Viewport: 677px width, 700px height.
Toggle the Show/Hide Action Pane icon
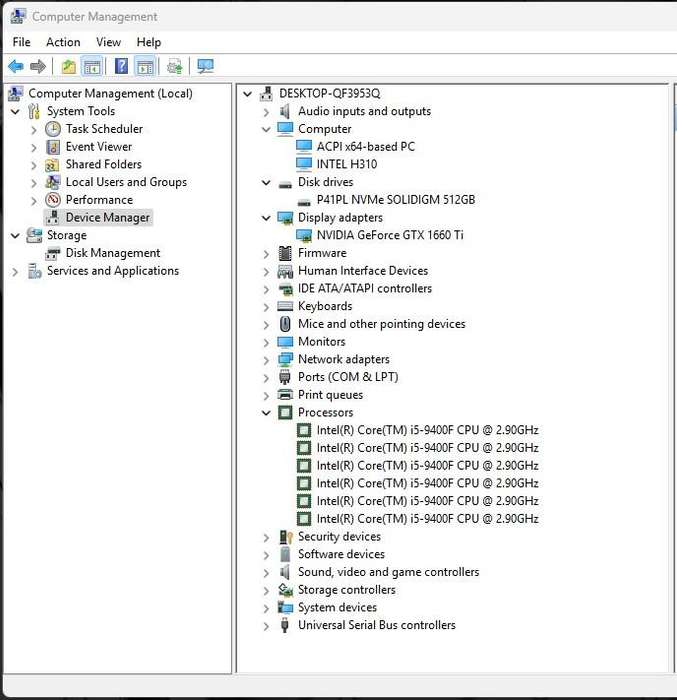coord(146,67)
